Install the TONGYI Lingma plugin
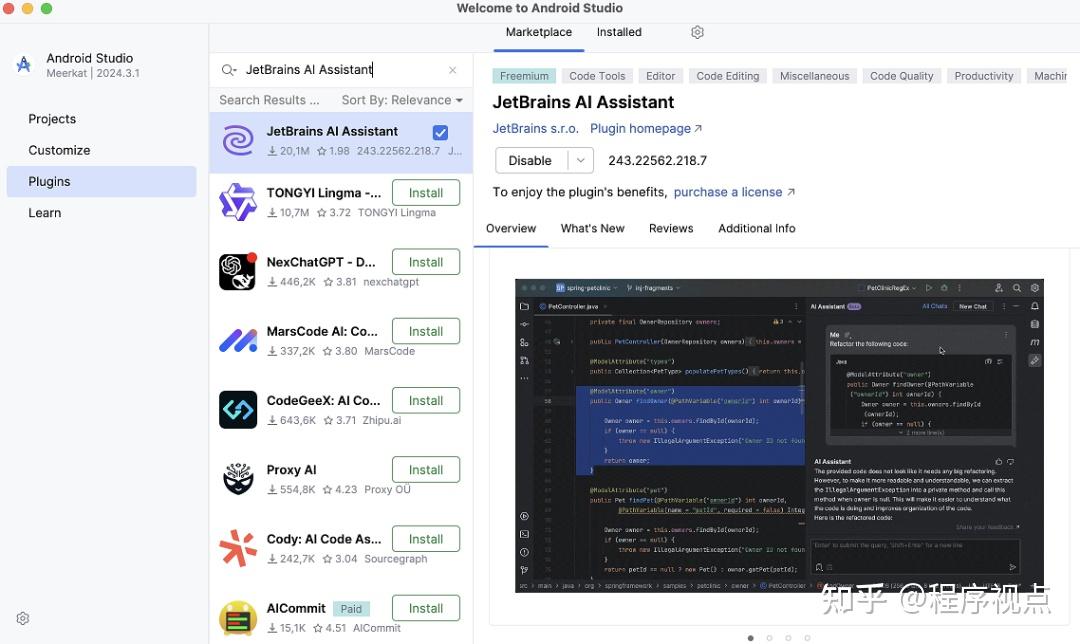Viewport: 1080px width, 644px height. click(x=426, y=192)
